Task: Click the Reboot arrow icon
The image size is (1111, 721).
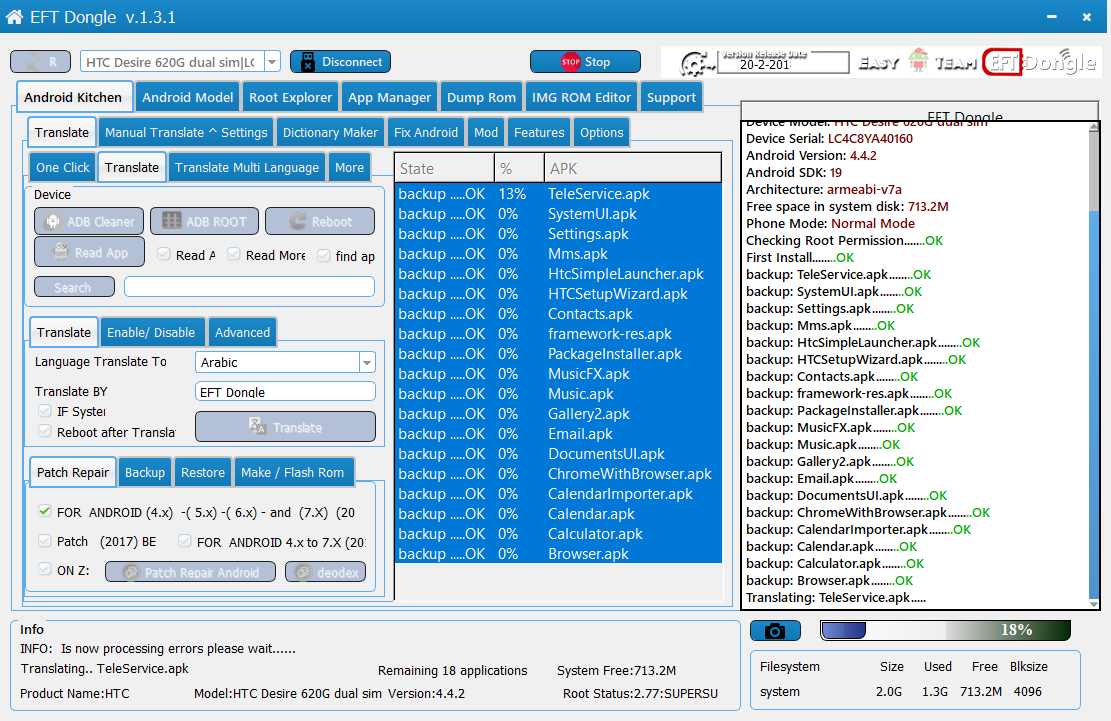Action: 298,222
